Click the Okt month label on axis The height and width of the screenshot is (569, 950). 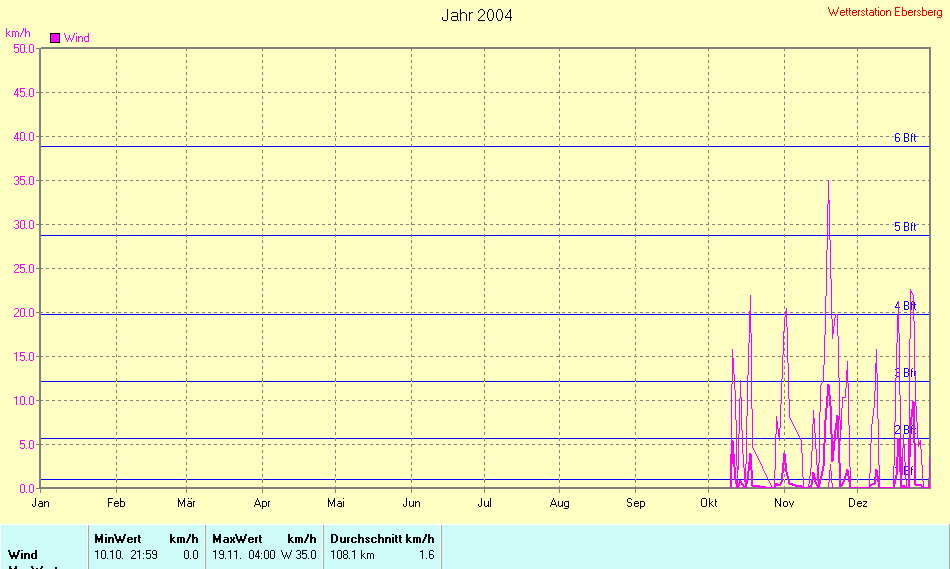[x=710, y=503]
